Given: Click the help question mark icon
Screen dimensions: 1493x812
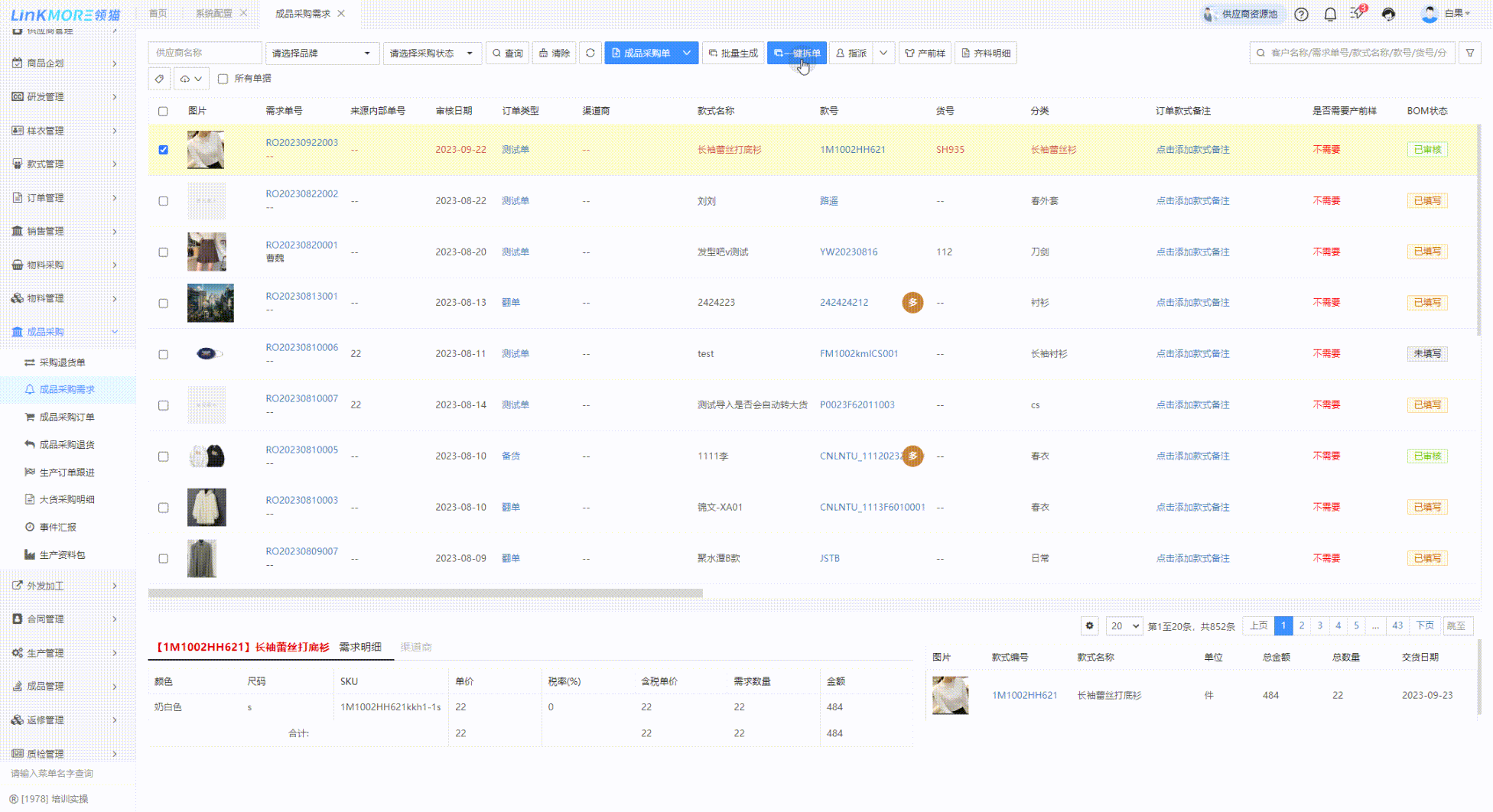Looking at the screenshot, I should [x=1301, y=15].
